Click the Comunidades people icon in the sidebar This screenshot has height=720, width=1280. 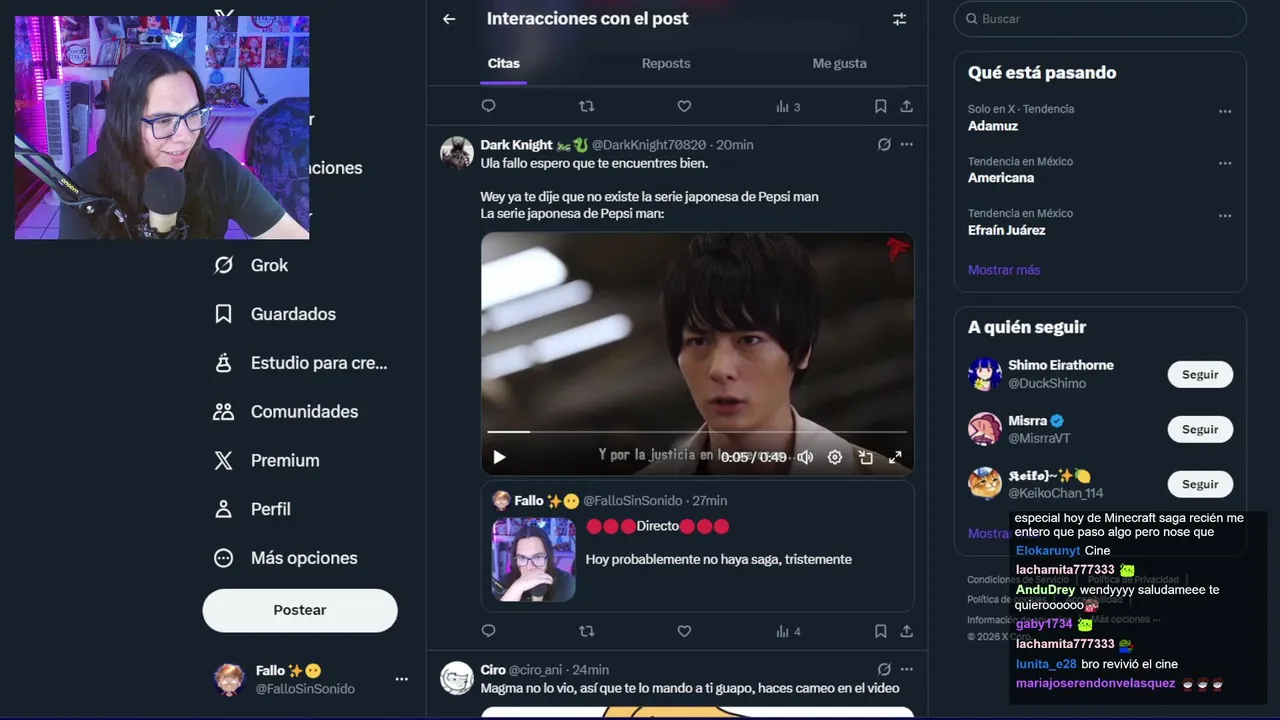click(224, 412)
